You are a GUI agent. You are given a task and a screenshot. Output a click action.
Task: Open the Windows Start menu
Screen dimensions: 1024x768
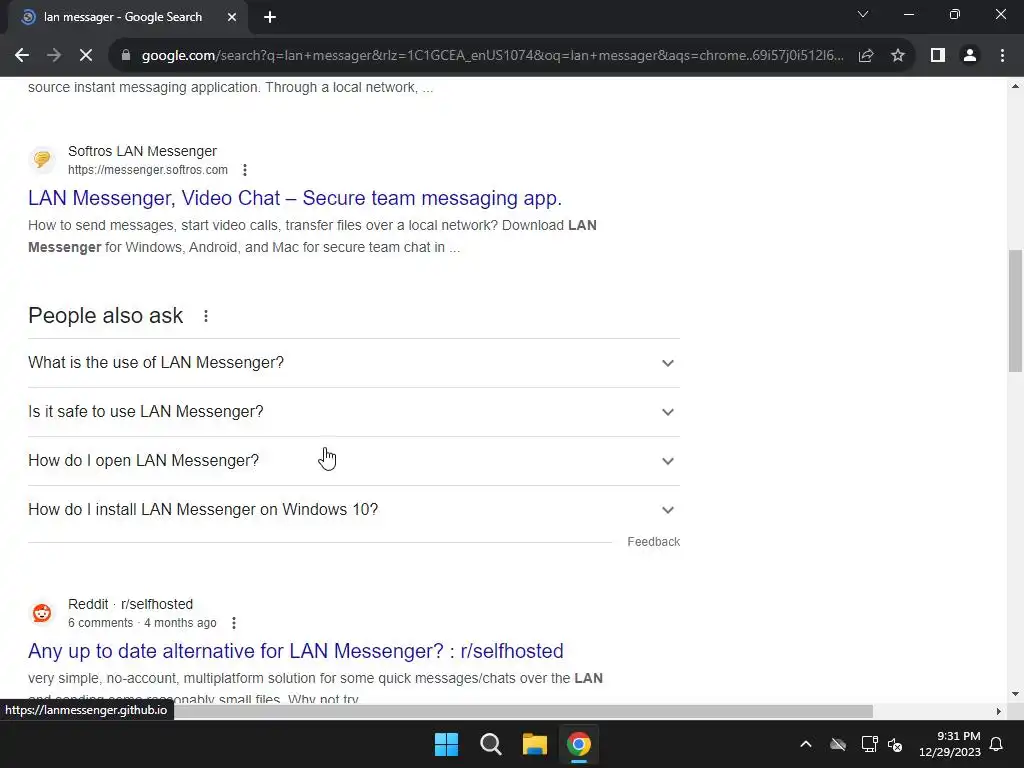pos(447,744)
